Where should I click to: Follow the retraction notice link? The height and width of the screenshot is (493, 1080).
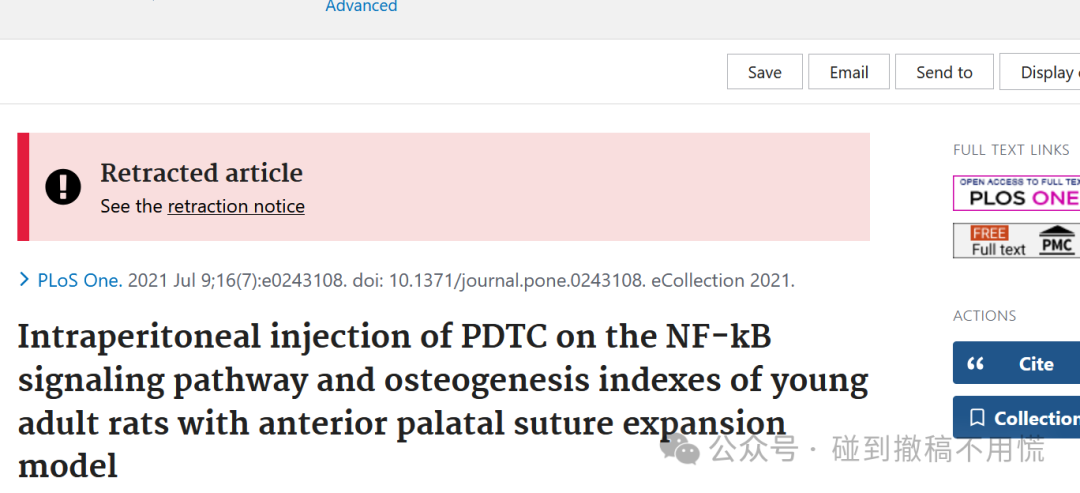[236, 207]
